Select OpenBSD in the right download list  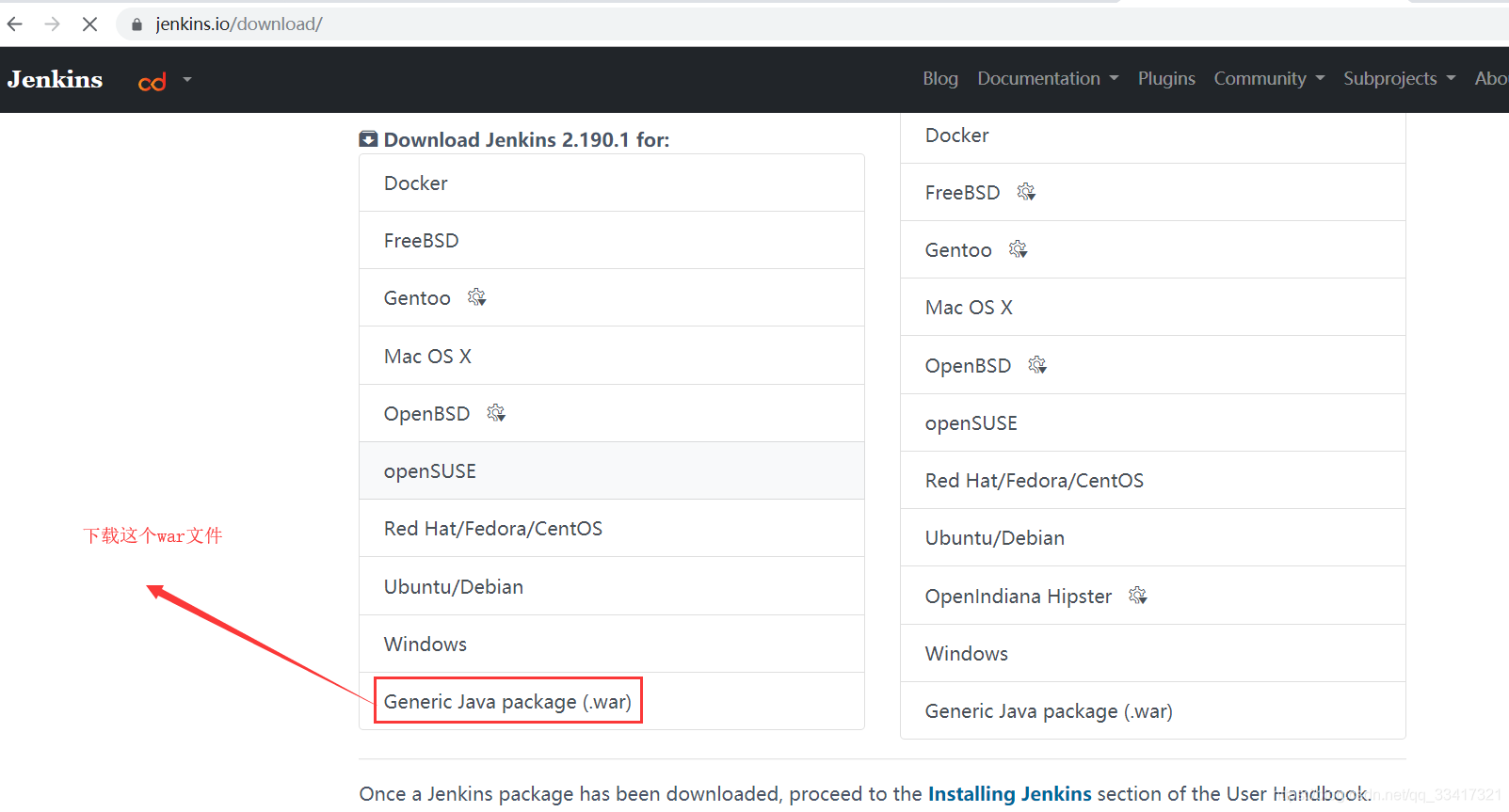1153,365
